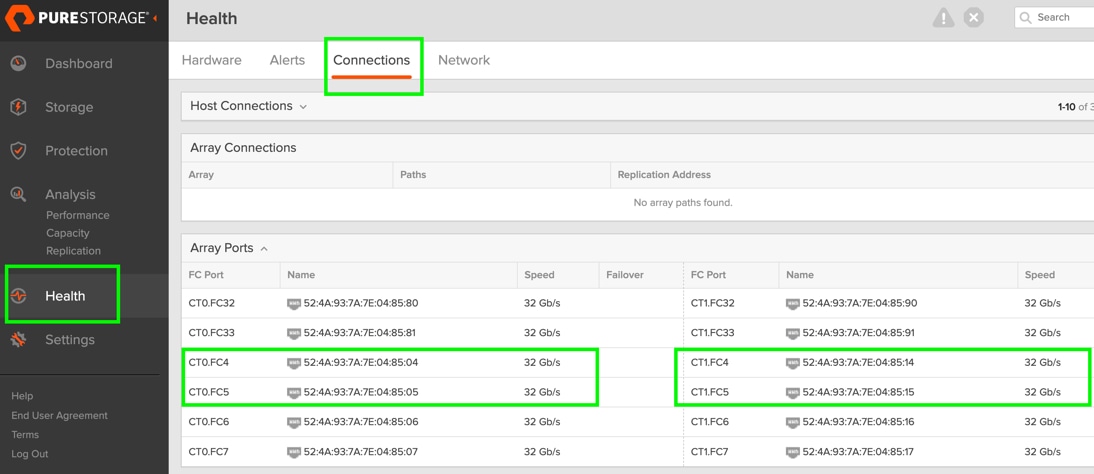
Task: Click the gray X status icon
Action: [974, 18]
